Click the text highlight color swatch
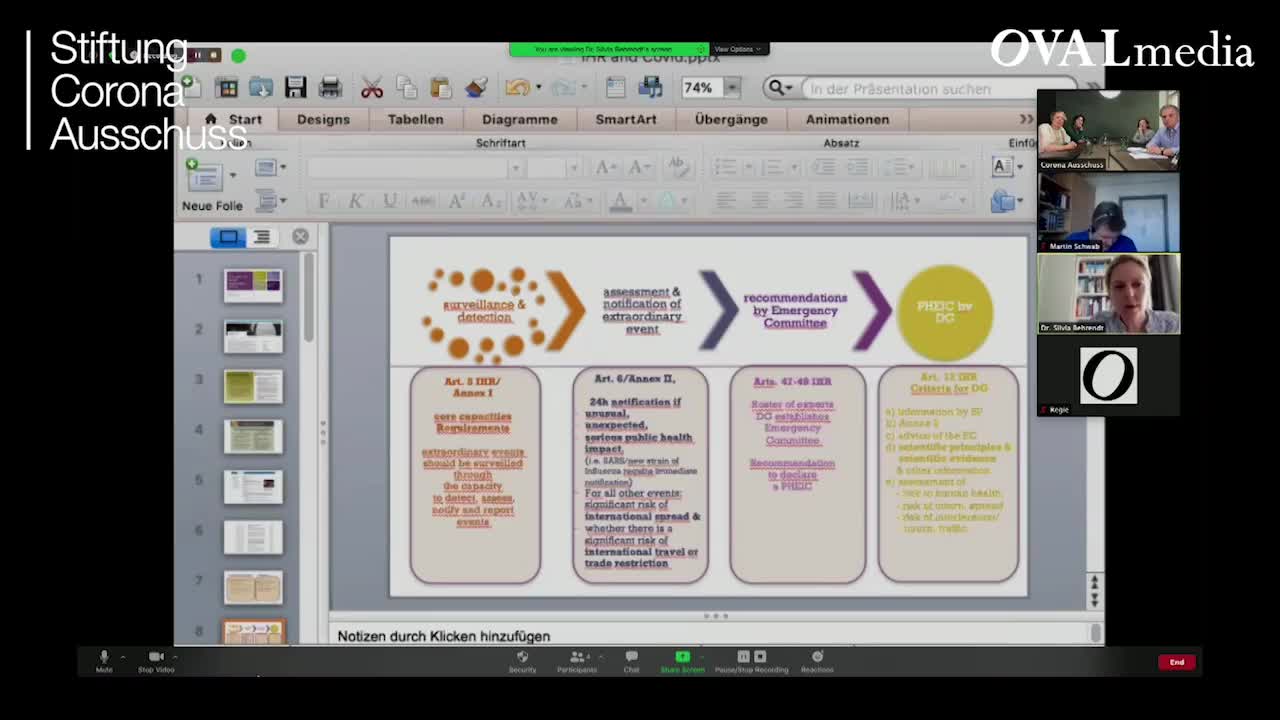The image size is (1280, 720). [x=667, y=202]
